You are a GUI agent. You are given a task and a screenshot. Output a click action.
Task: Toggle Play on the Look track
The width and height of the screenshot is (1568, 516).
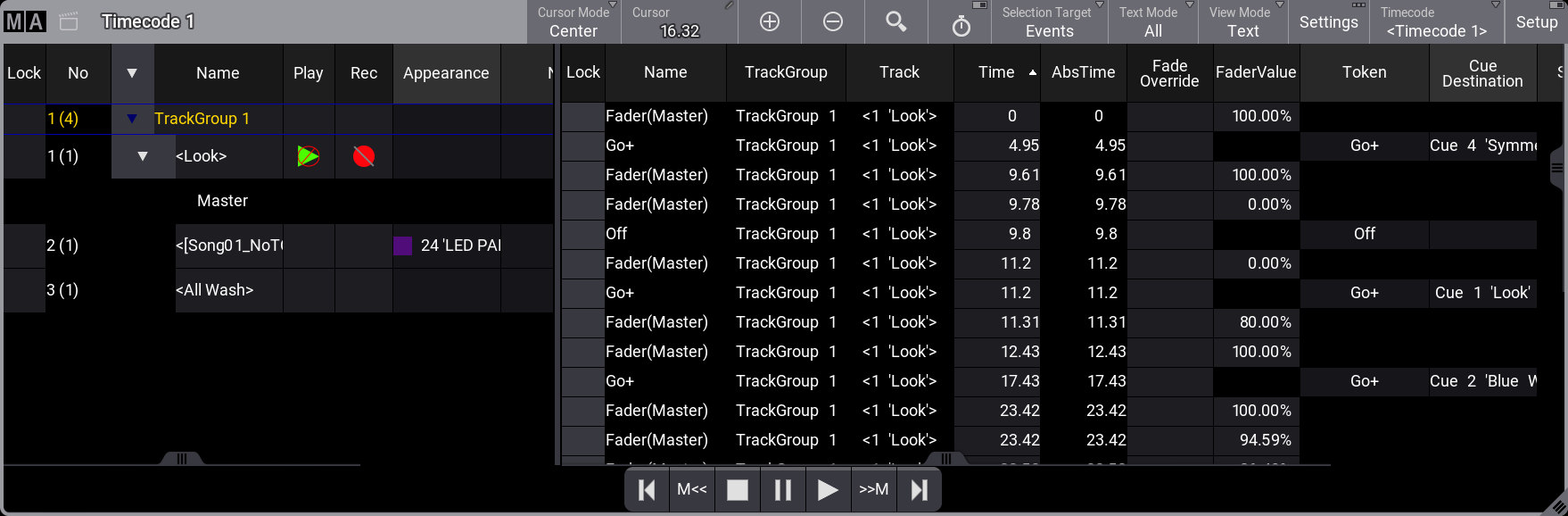pyautogui.click(x=309, y=156)
